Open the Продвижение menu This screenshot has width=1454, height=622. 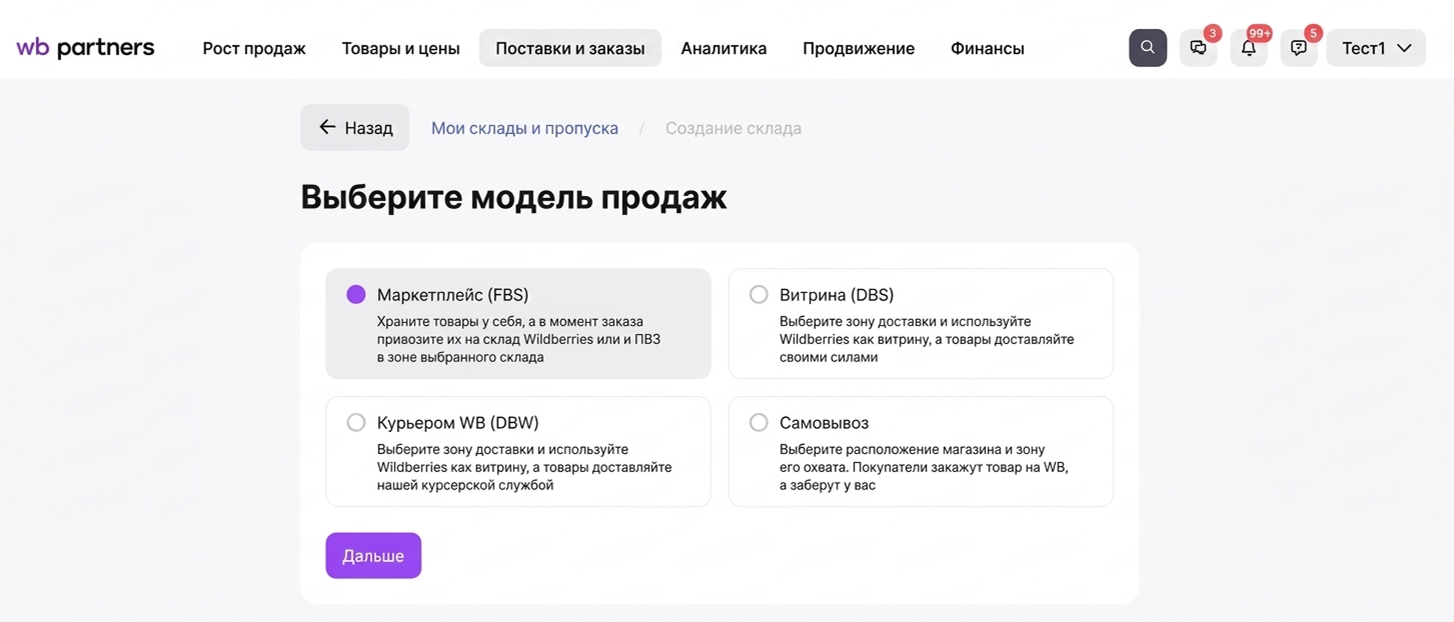point(859,48)
